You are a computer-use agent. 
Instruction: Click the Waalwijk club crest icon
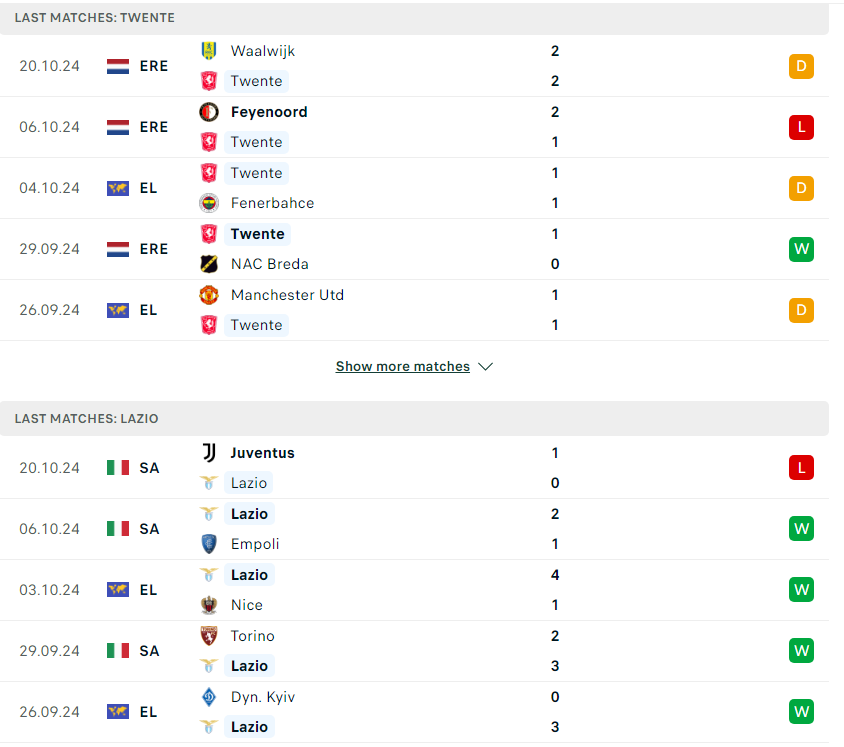point(209,51)
